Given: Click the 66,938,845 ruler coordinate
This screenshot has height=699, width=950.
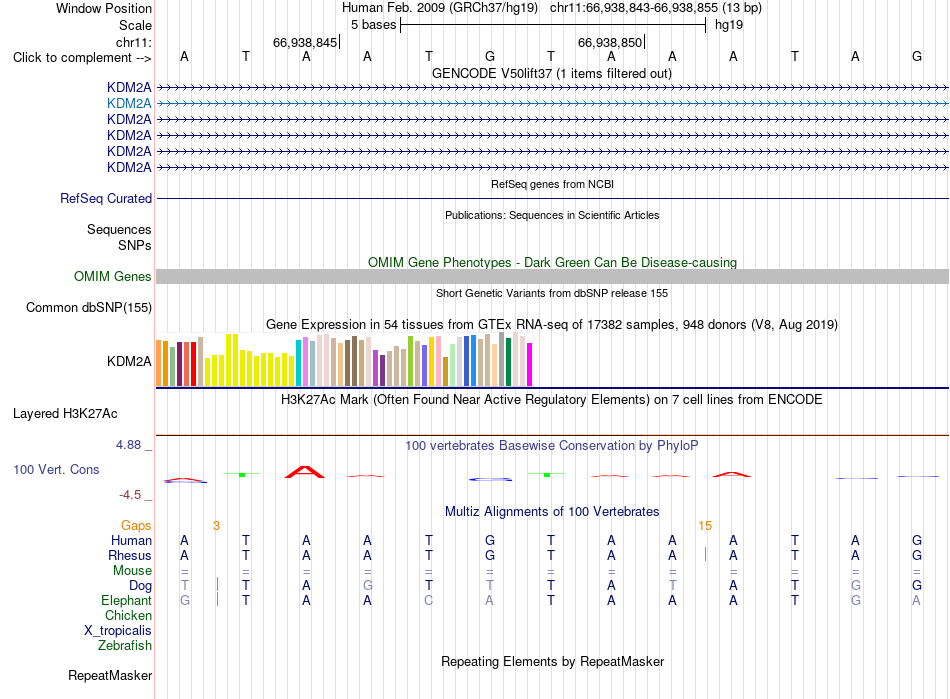Looking at the screenshot, I should [305, 42].
